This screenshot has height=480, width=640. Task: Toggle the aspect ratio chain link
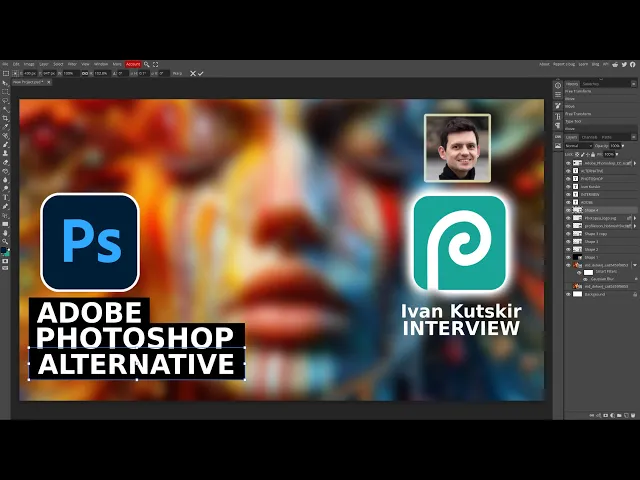click(x=85, y=73)
